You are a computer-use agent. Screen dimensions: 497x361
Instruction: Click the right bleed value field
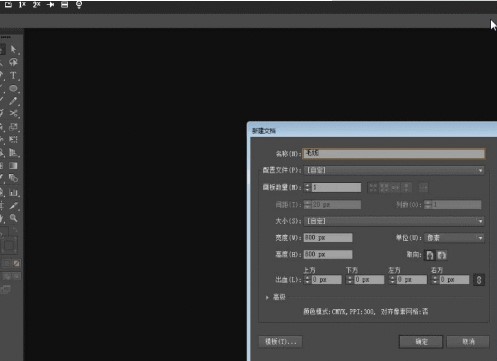(x=454, y=280)
